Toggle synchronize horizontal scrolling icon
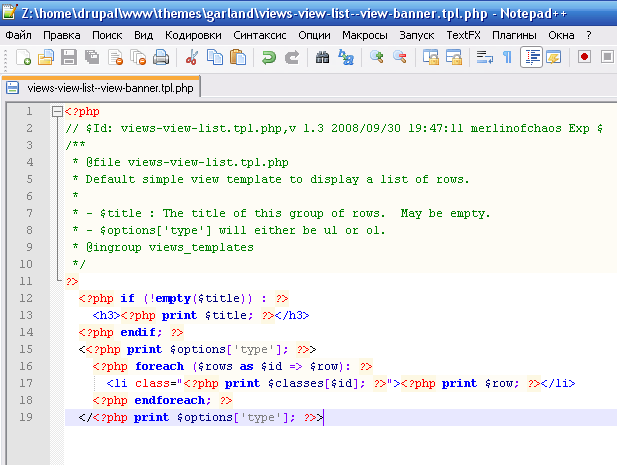617x465 pixels. pos(454,57)
